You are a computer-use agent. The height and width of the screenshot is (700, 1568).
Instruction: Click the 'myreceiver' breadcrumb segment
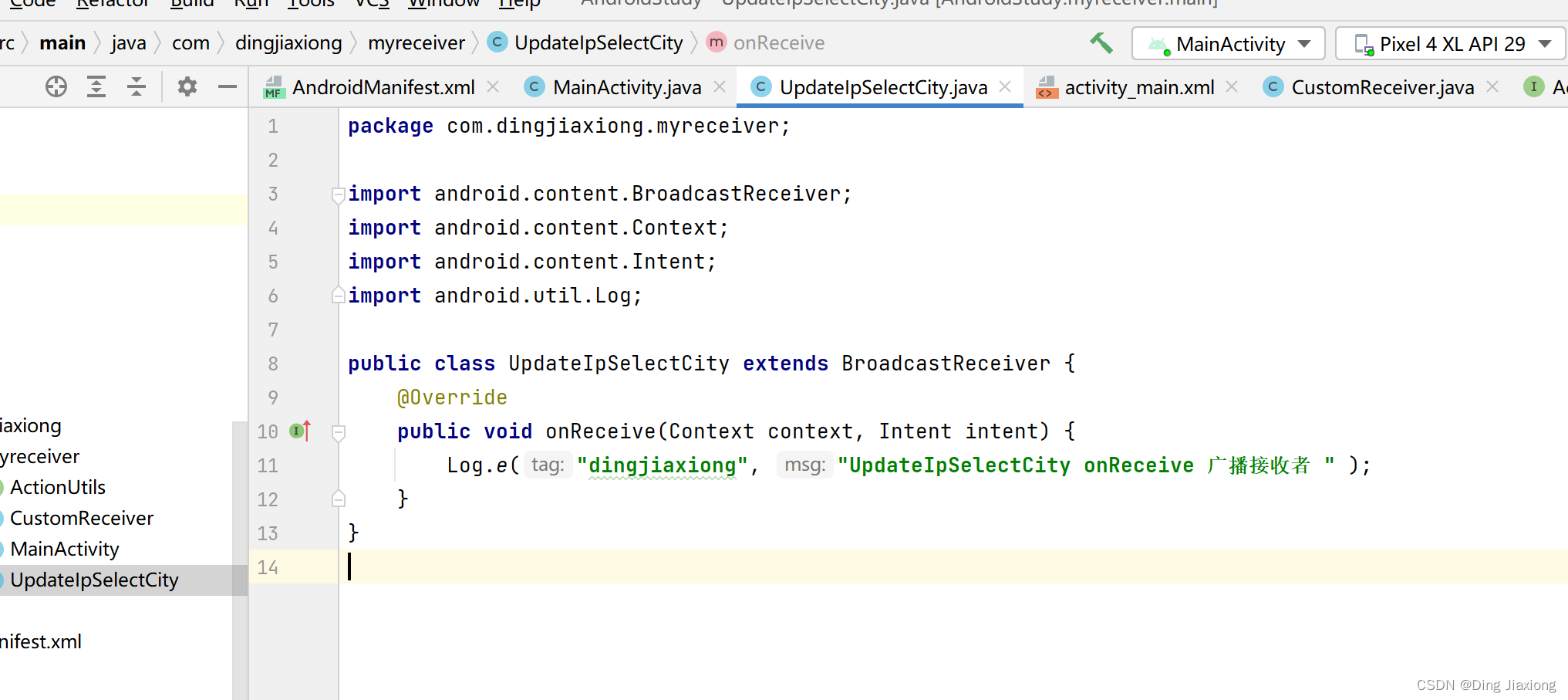[416, 42]
